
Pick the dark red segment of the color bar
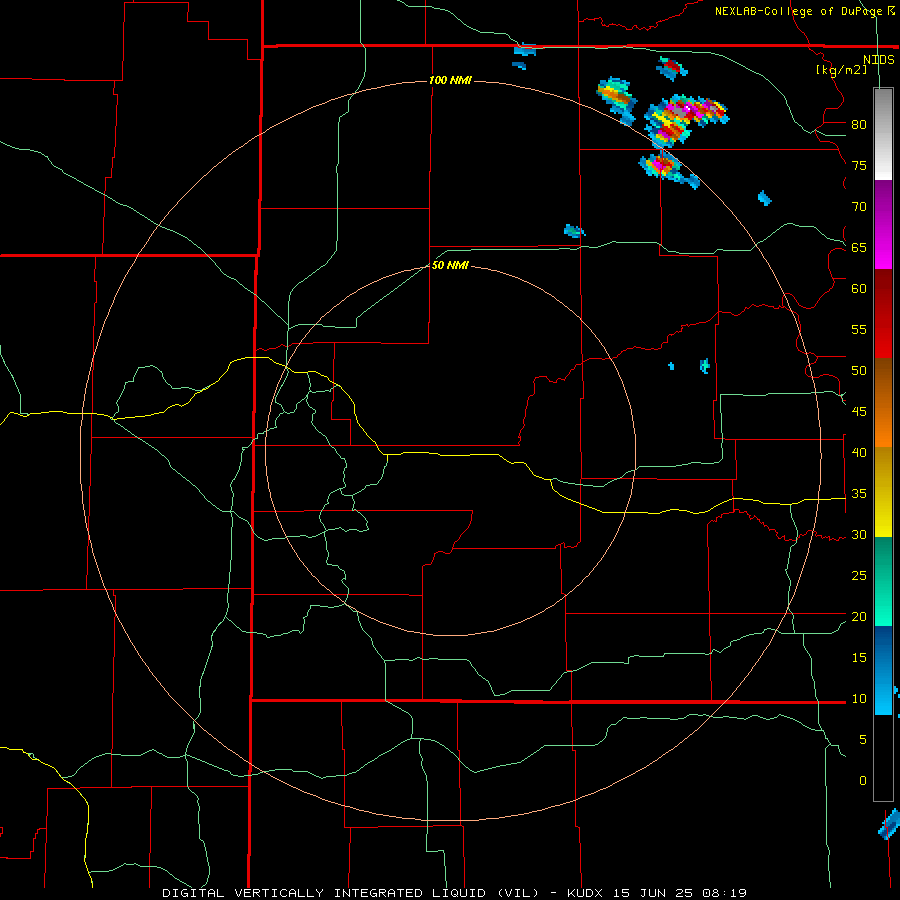[883, 313]
